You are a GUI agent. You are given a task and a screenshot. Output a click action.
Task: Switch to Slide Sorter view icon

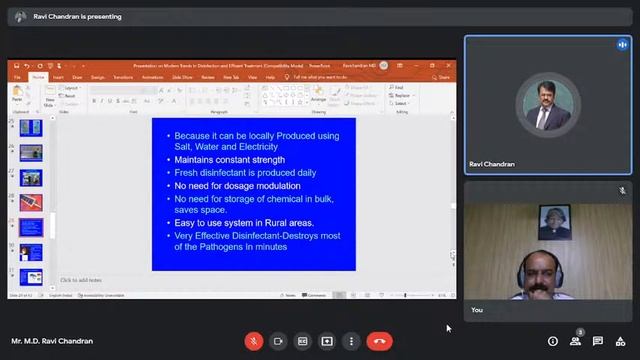tap(353, 295)
